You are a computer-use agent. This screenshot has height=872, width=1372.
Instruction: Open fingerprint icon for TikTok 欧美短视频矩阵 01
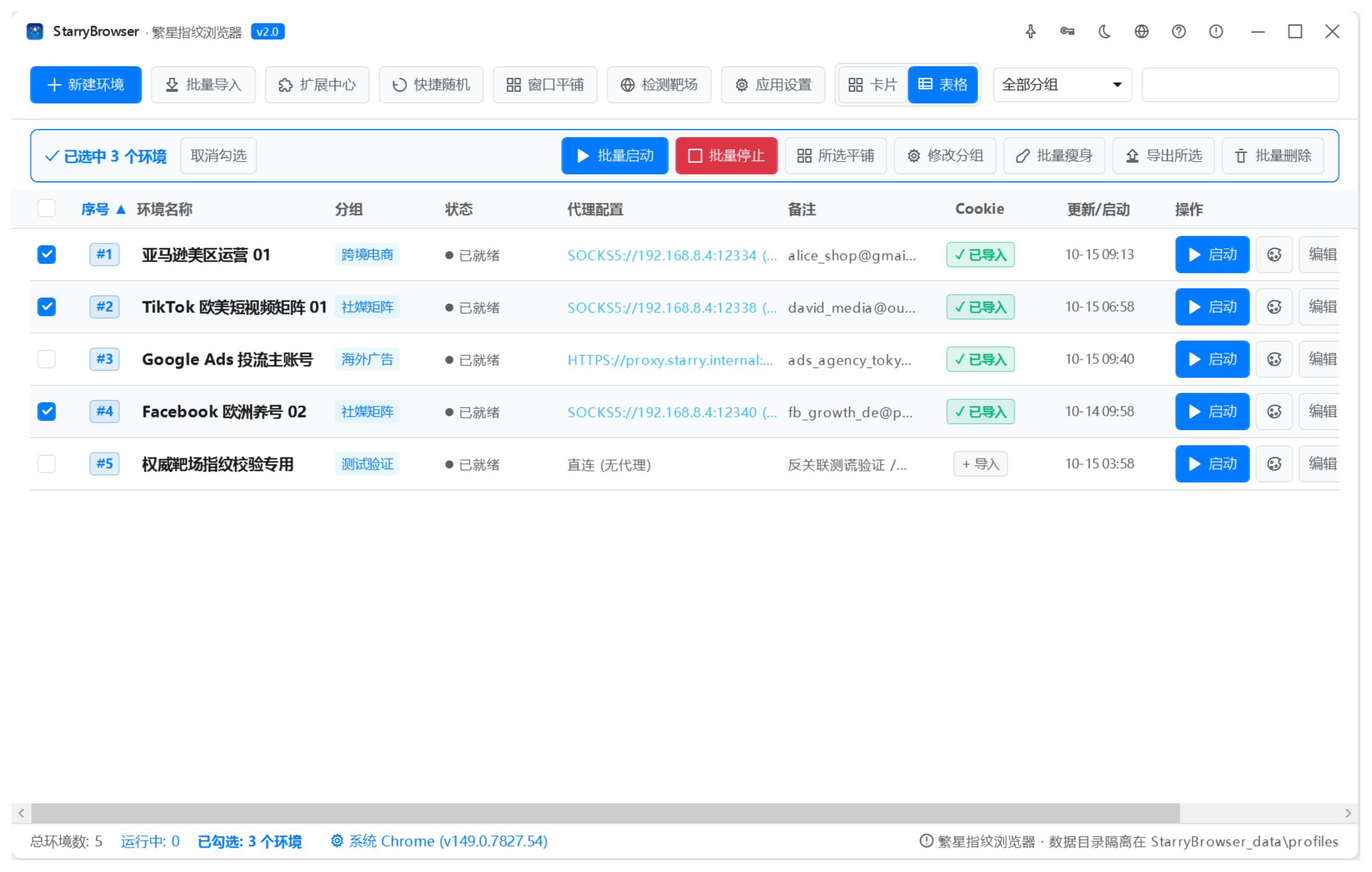point(1274,307)
